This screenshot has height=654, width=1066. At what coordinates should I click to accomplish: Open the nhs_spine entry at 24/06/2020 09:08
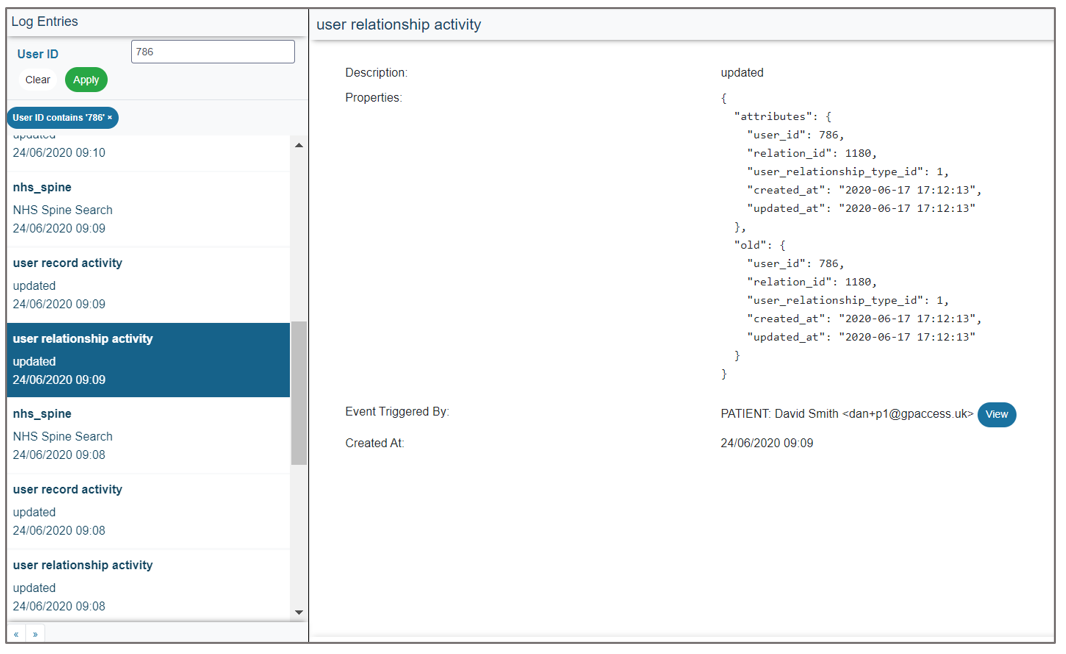148,435
